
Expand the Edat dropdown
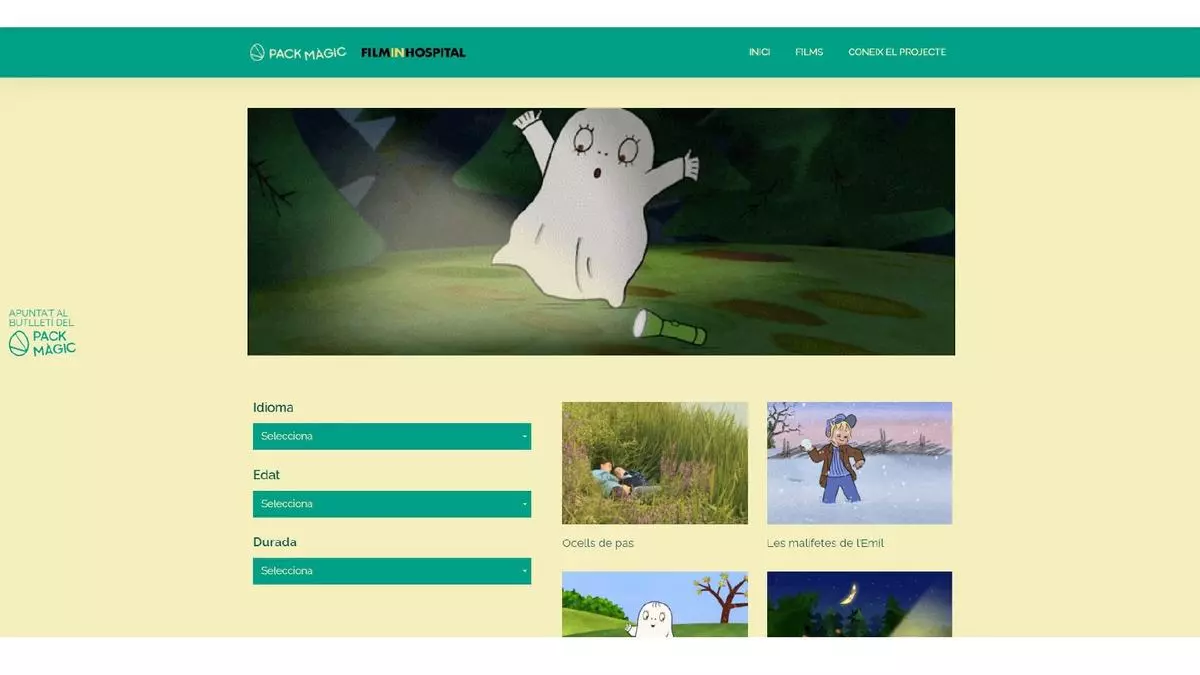point(391,504)
